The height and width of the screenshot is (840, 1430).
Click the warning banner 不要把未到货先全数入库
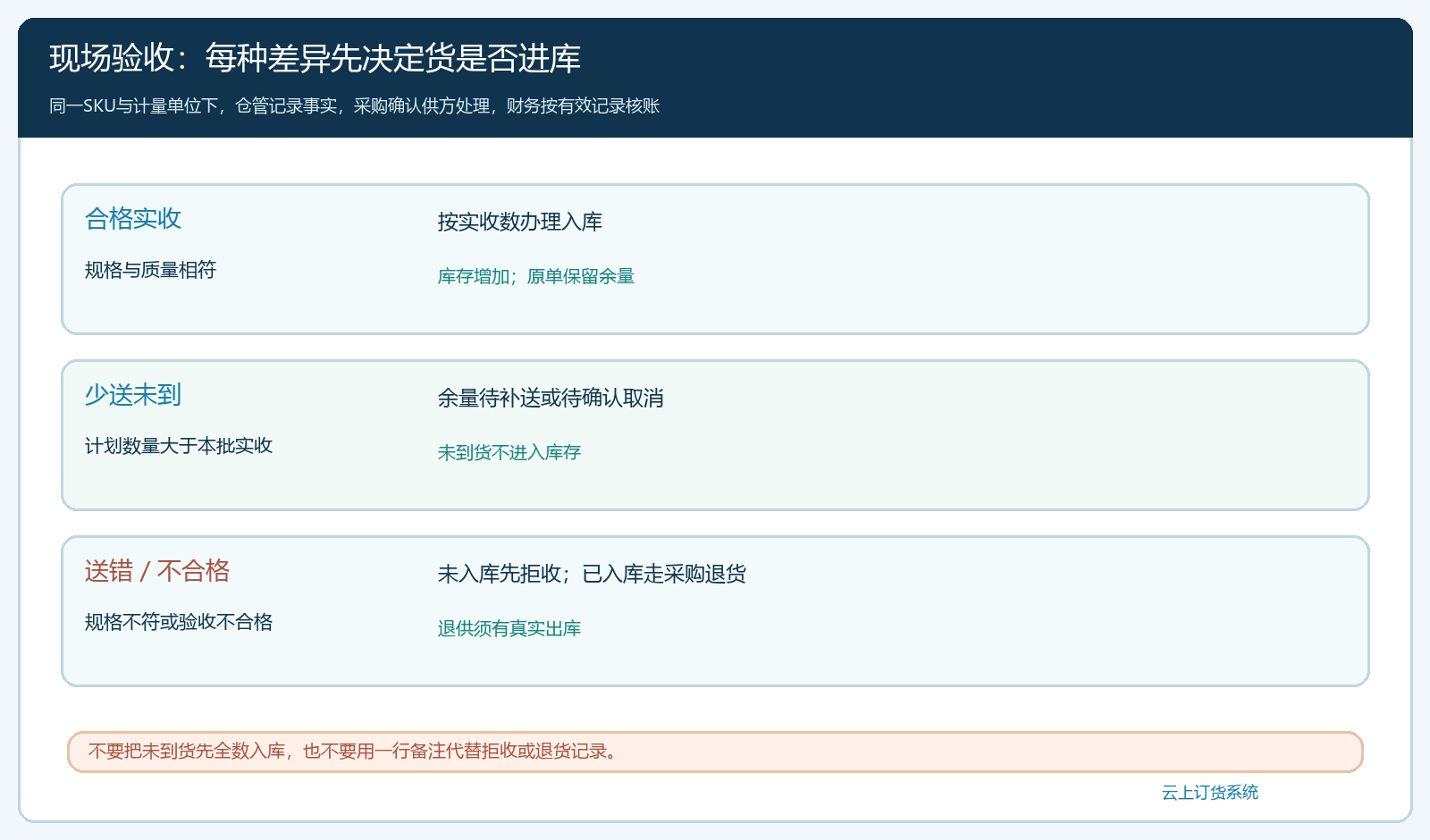[715, 752]
